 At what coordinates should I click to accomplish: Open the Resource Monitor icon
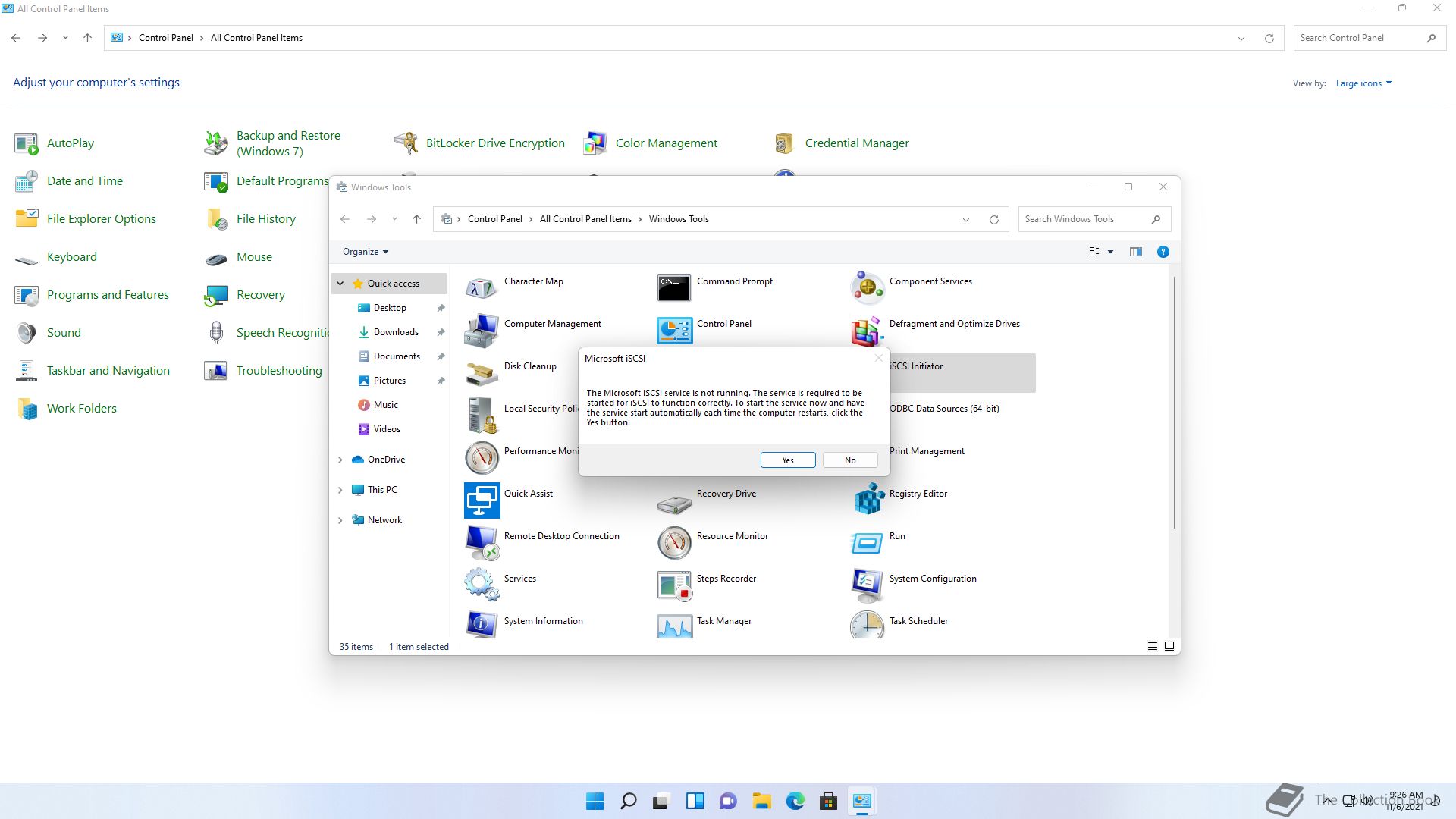coord(674,542)
